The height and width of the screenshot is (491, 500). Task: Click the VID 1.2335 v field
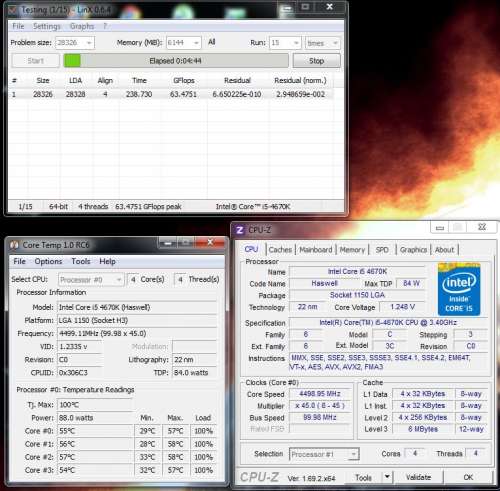(79, 347)
